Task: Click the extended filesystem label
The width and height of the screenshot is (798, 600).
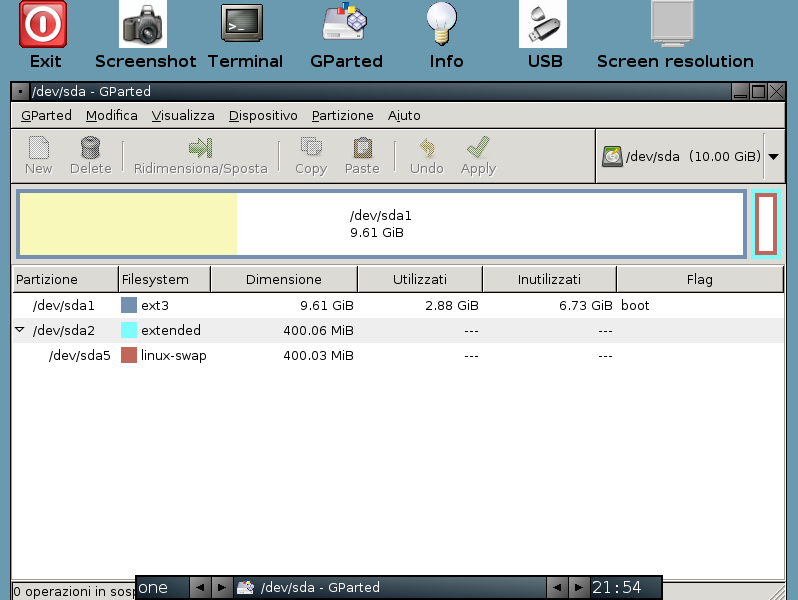Action: (171, 330)
